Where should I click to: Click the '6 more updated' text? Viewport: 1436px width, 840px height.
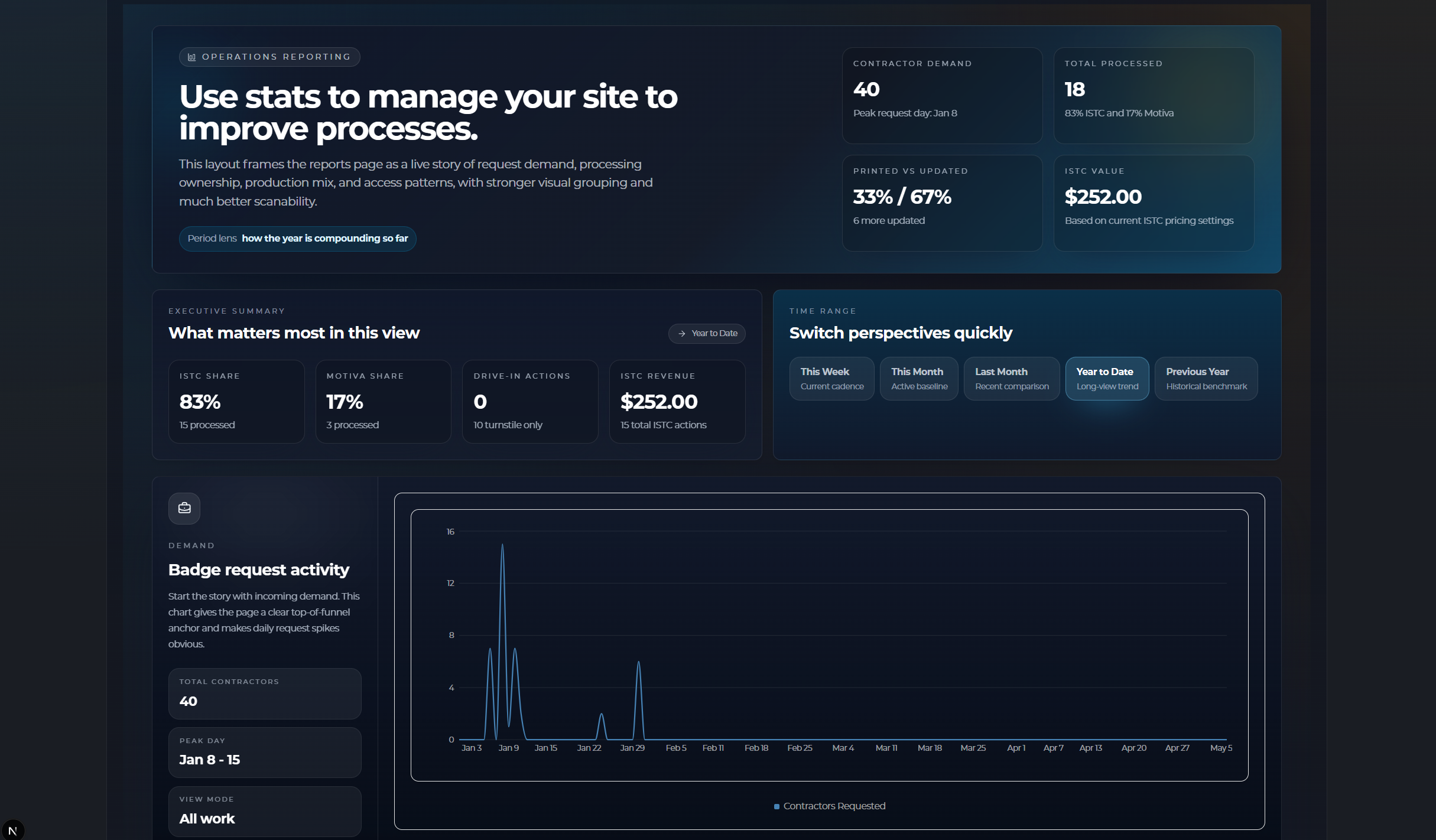pos(889,221)
